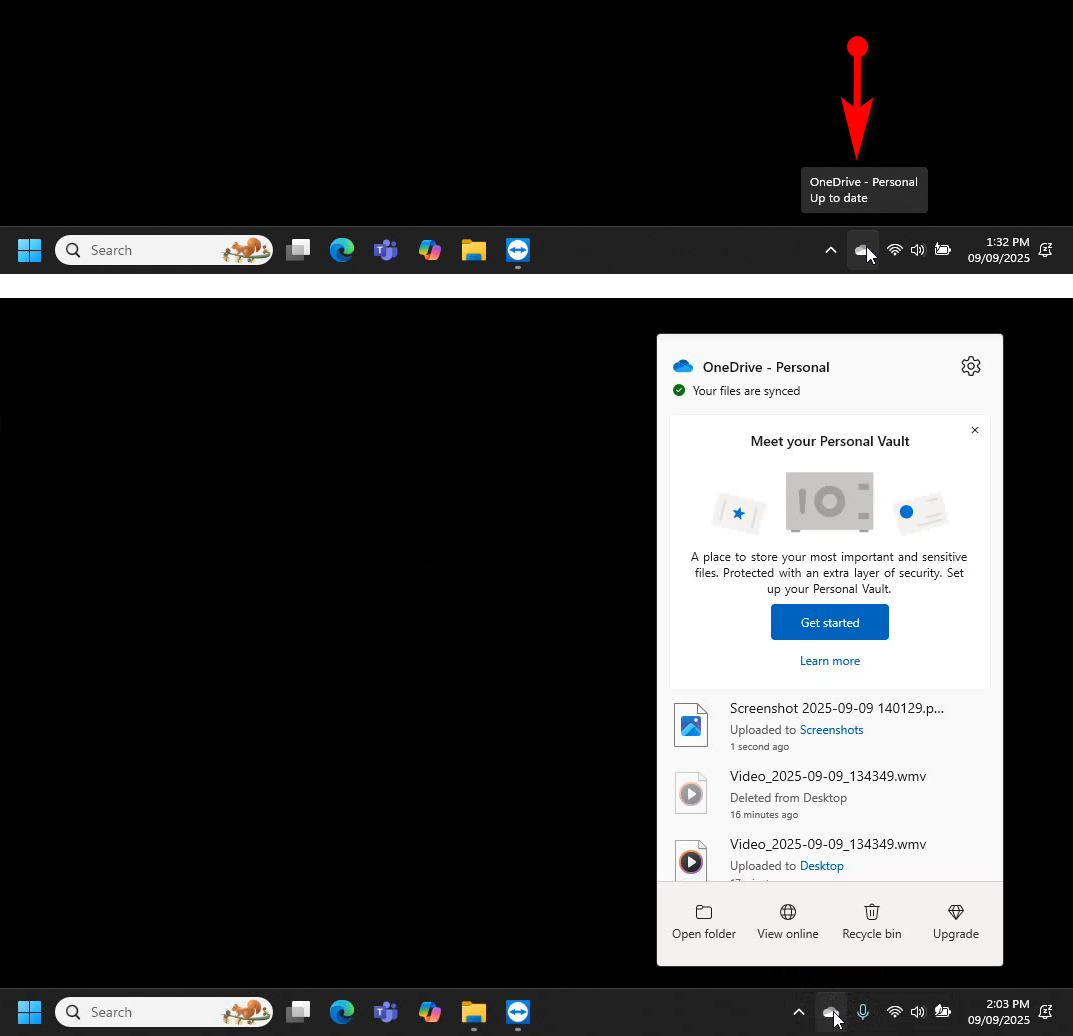1073x1036 pixels.
Task: Click the blue OneDrive cloud logo in panel header
Action: [x=683, y=366]
